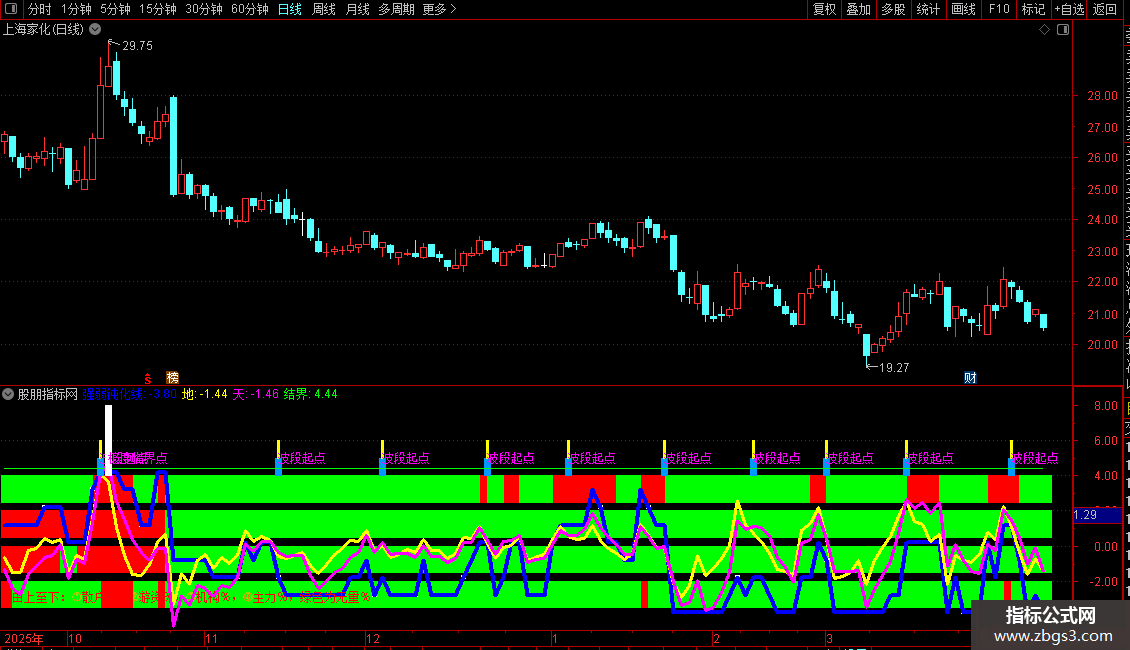The image size is (1130, 650).
Task: Click the red $ marker icon
Action: pyautogui.click(x=148, y=378)
